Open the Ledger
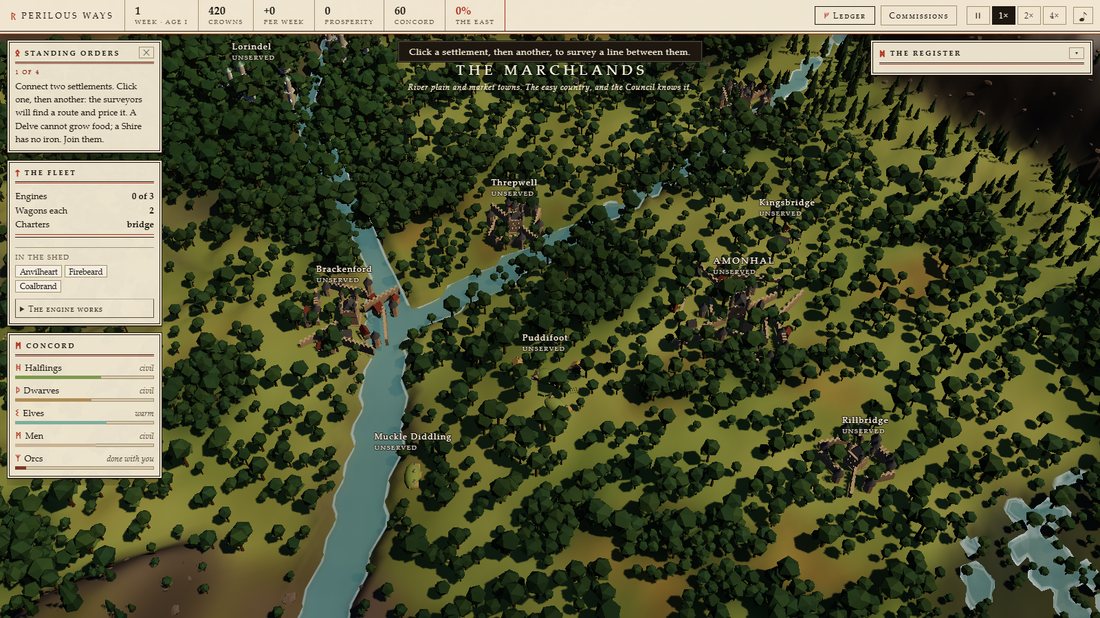1100x618 pixels. [844, 15]
